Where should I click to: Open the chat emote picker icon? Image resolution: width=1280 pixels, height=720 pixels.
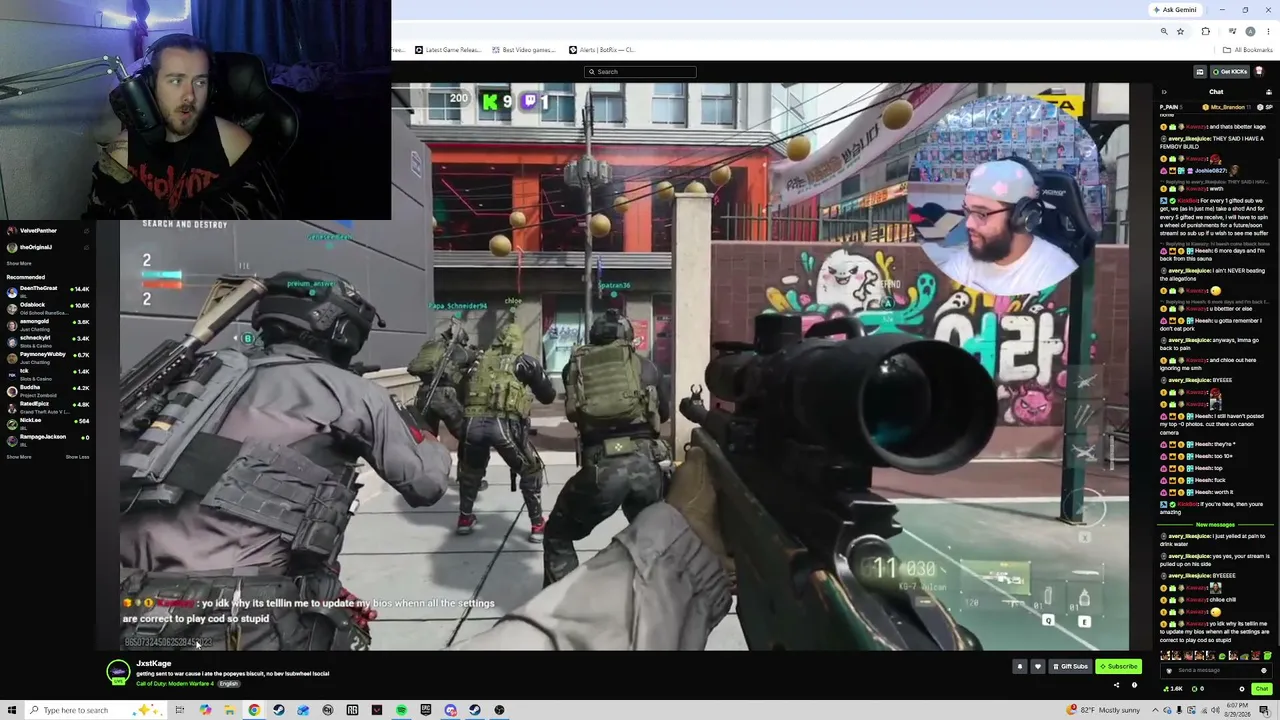(x=1263, y=670)
